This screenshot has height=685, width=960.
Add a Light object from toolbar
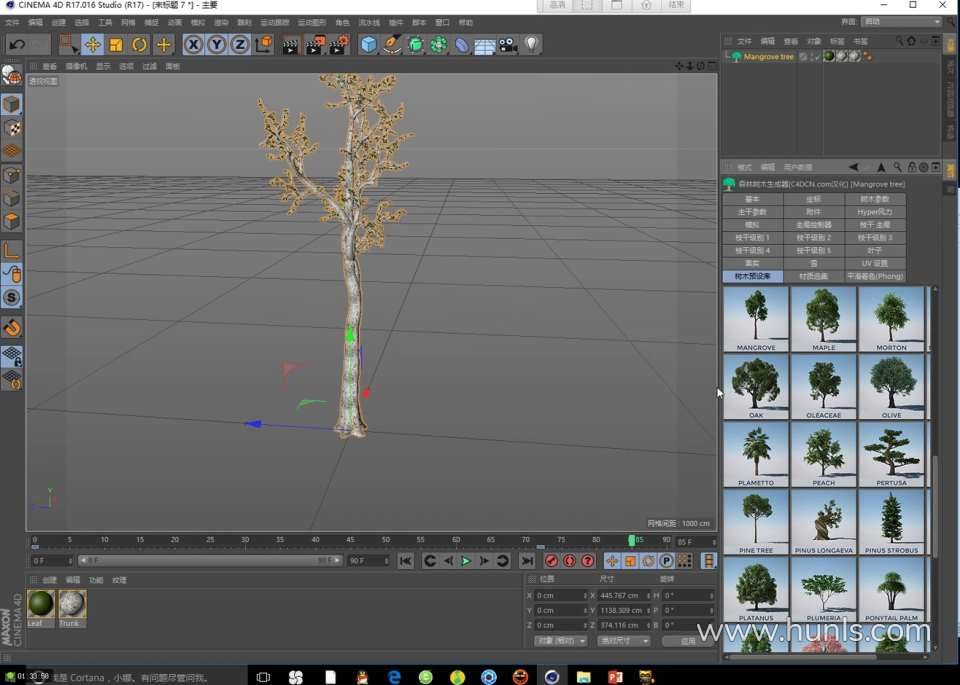531,45
